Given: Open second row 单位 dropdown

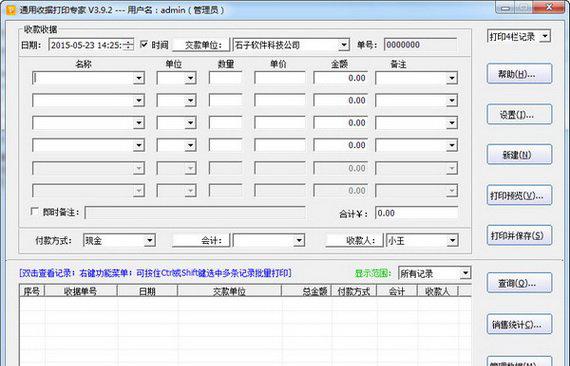Looking at the screenshot, I should [x=190, y=101].
